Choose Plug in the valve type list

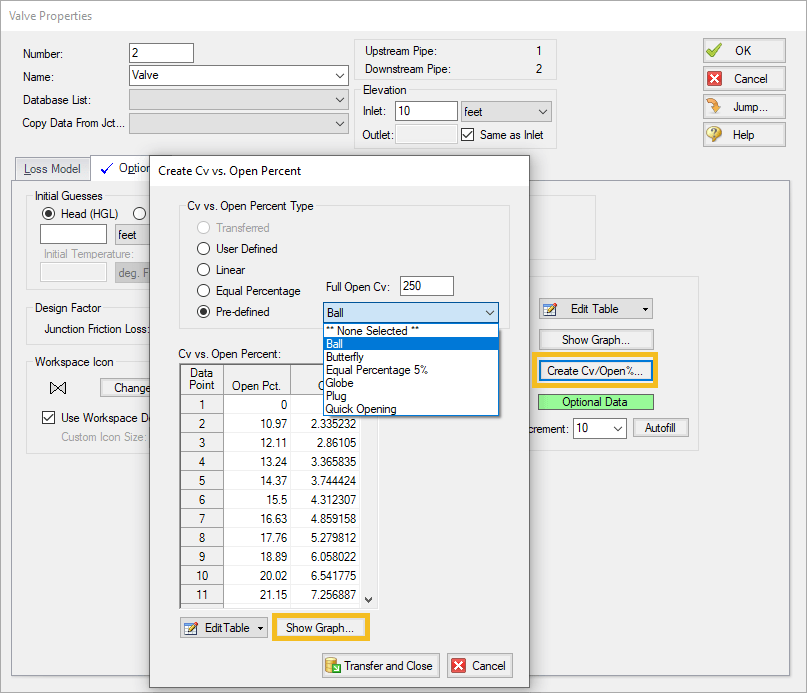pyautogui.click(x=411, y=396)
